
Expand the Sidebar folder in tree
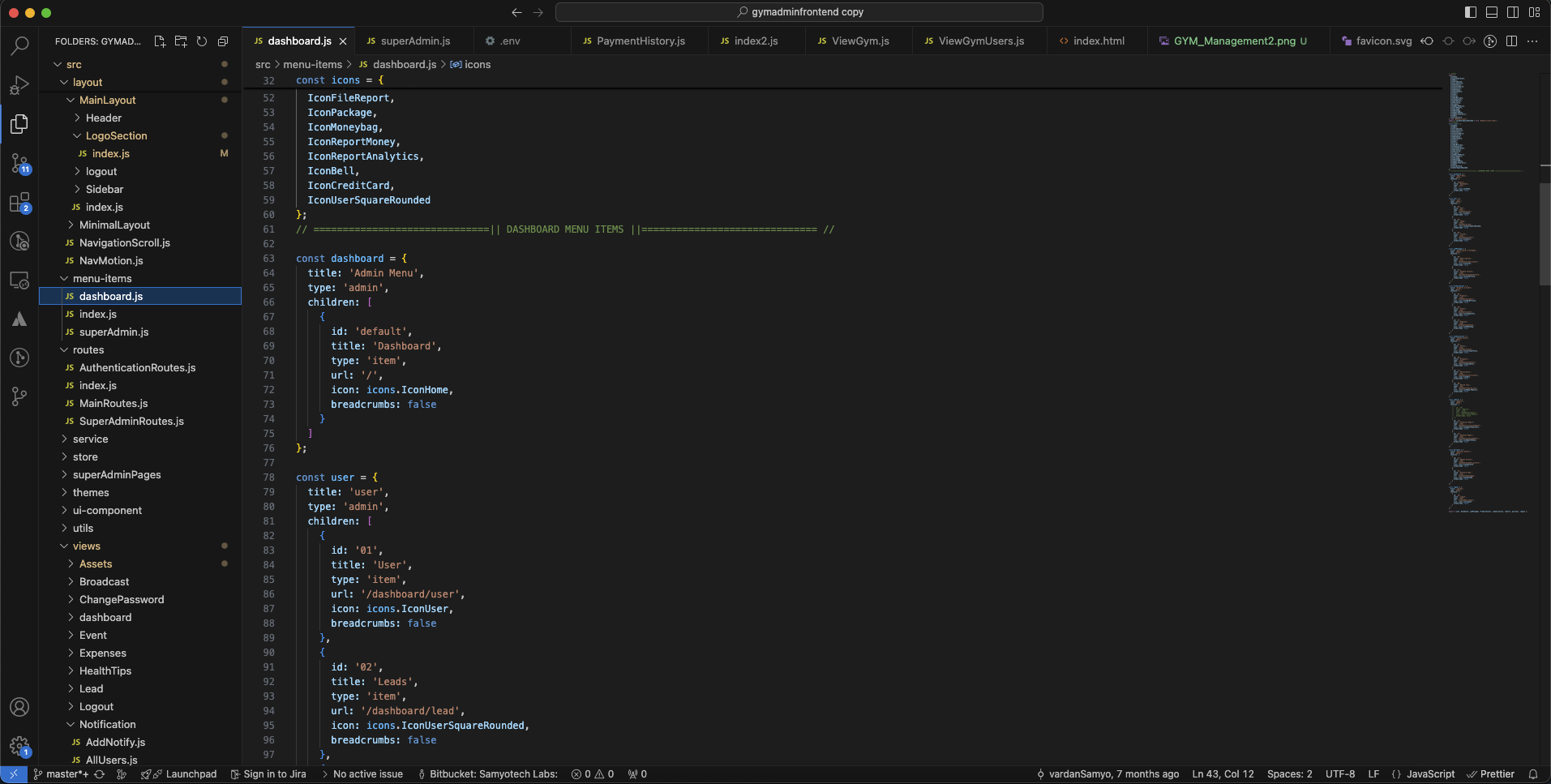point(104,190)
